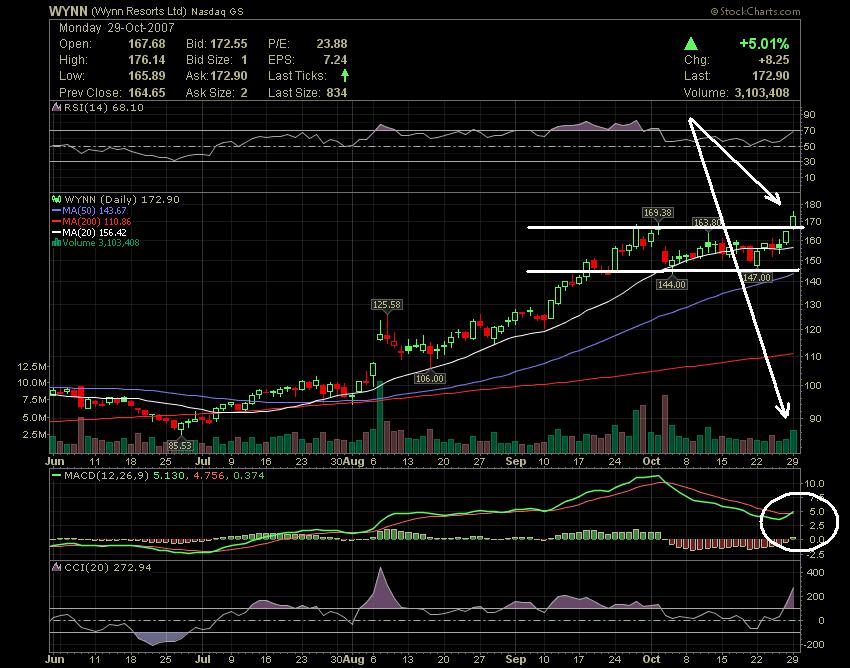Click the 85.53 price low callout
850x668 pixels.
179,446
